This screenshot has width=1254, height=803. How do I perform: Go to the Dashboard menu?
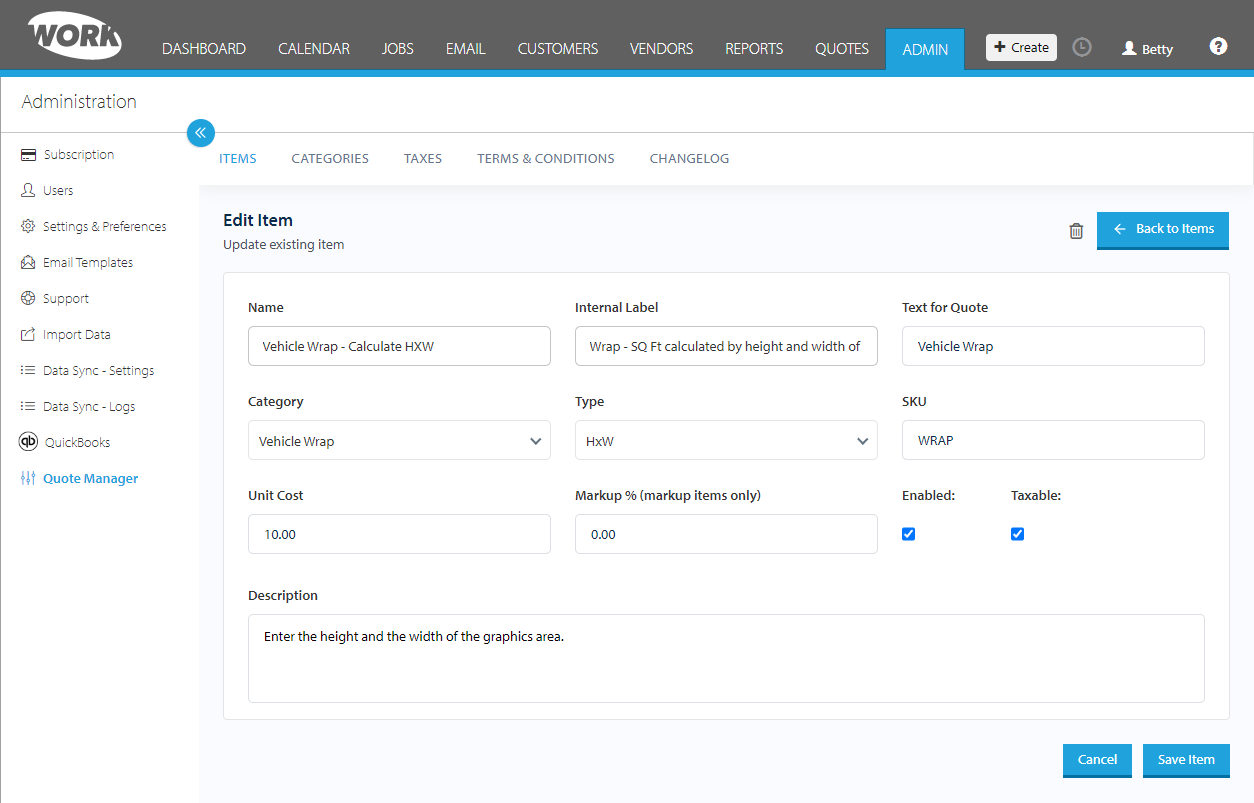pyautogui.click(x=204, y=48)
